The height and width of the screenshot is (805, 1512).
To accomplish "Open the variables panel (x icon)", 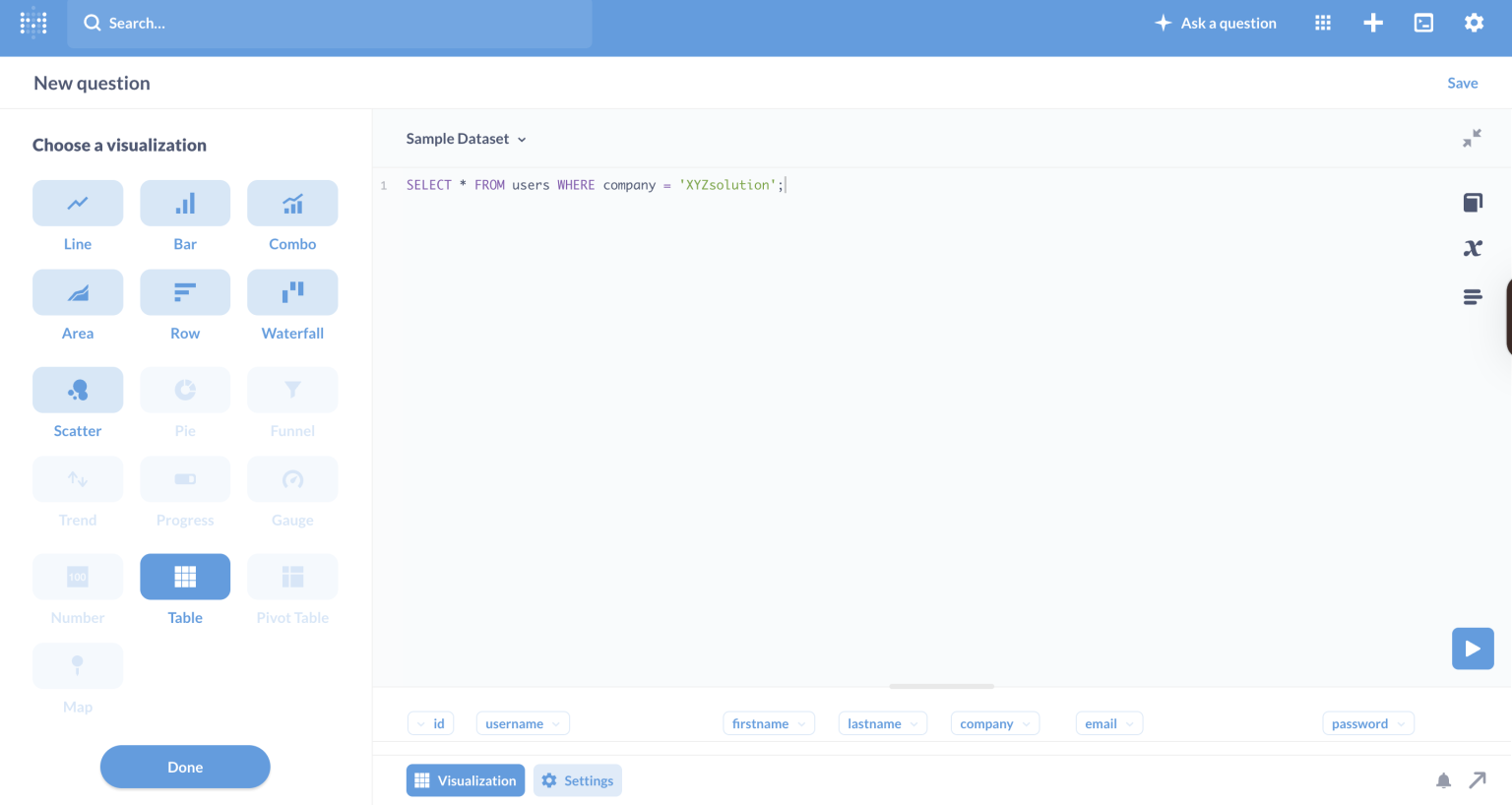I will pos(1473,249).
